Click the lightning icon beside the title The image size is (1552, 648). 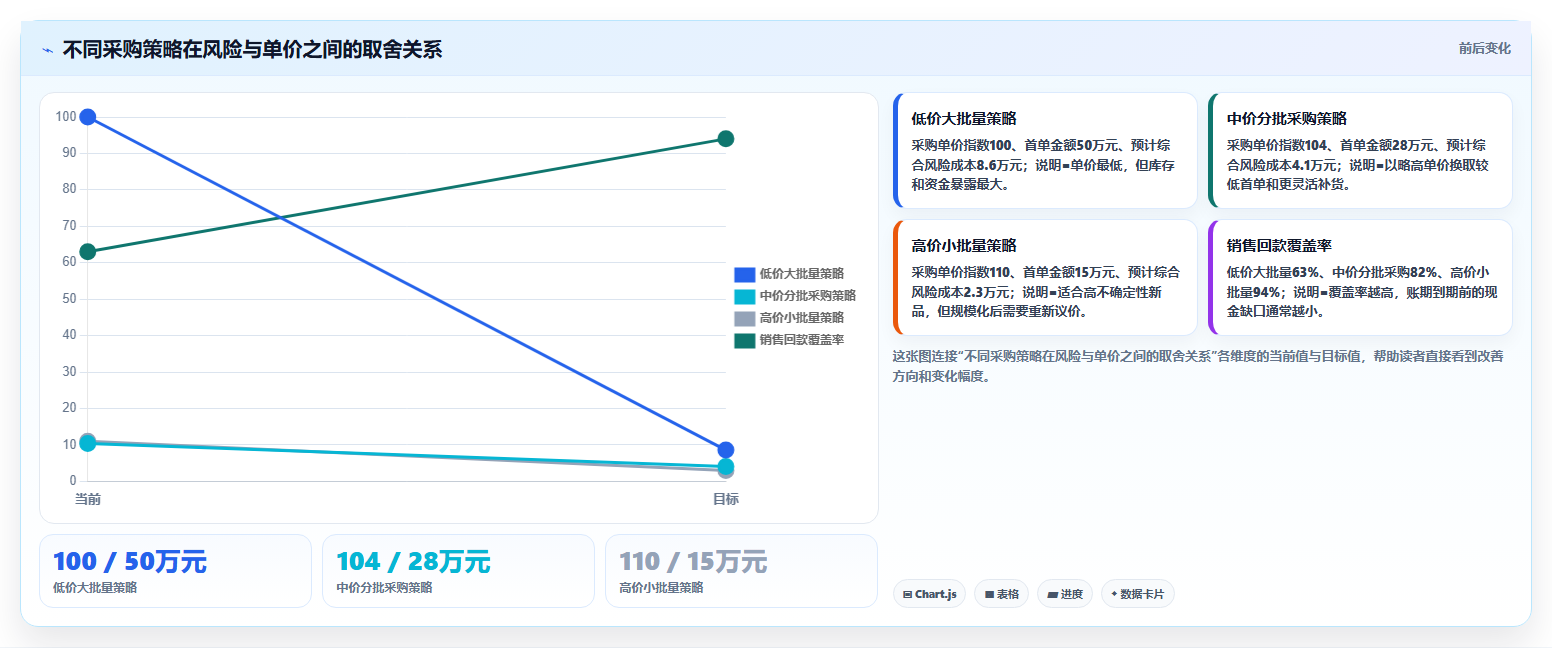pos(47,50)
